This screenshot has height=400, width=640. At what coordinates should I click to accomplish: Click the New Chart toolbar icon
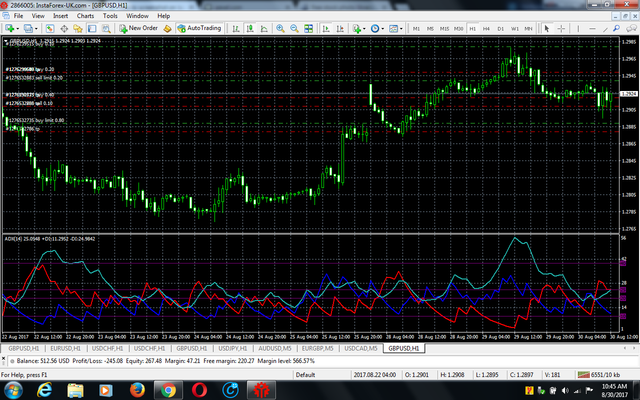click(x=9, y=29)
